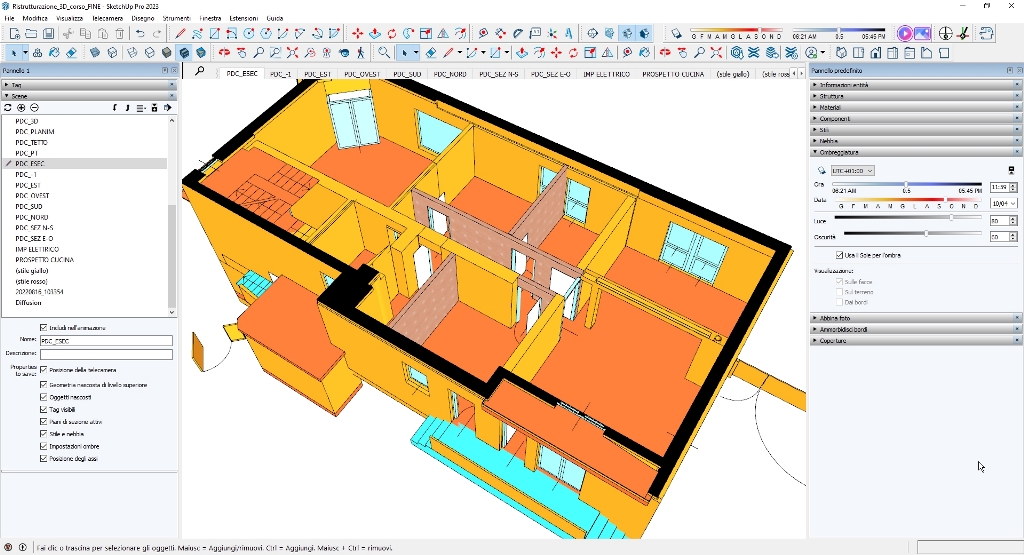
Task: Expand the Componenti section
Action: [916, 119]
